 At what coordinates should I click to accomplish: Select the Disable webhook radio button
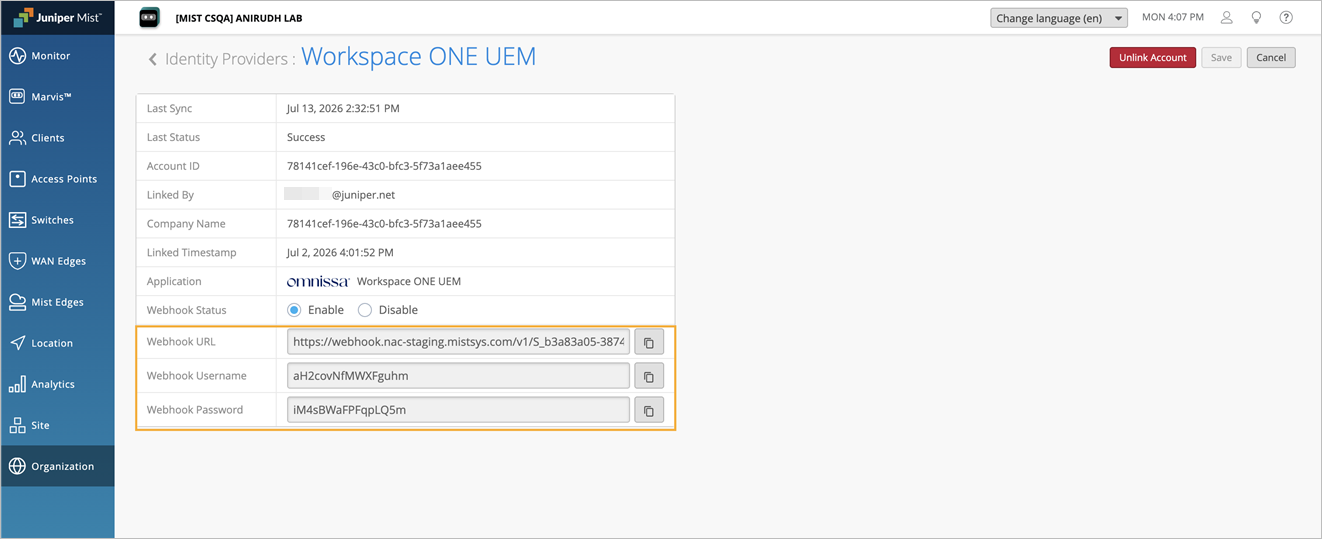tap(365, 310)
